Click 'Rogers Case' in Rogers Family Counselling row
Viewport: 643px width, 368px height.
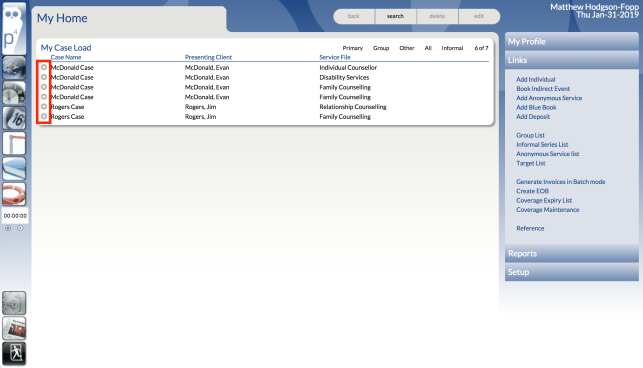pyautogui.click(x=67, y=117)
